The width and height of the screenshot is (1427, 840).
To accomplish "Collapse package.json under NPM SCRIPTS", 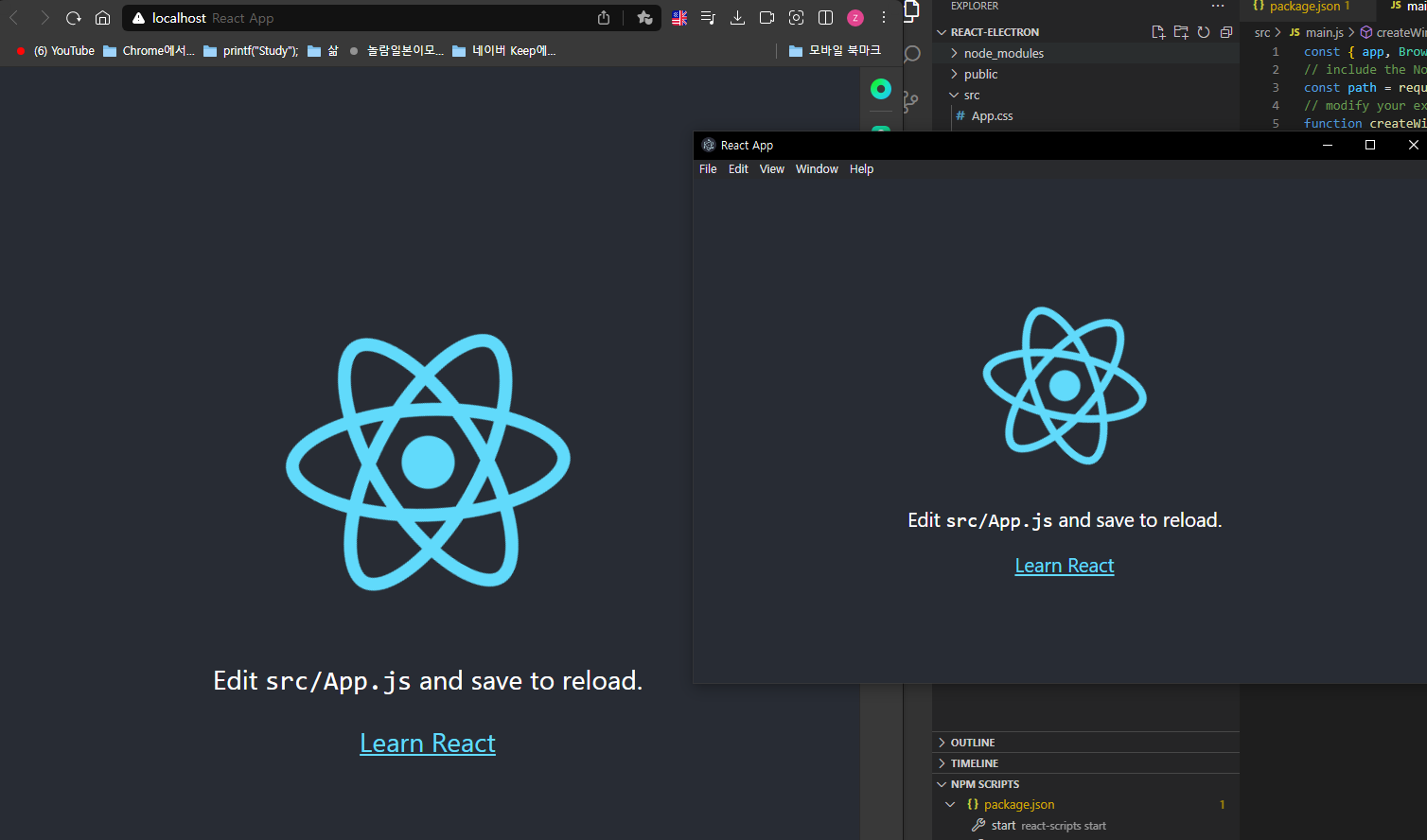I will (1086, 805).
